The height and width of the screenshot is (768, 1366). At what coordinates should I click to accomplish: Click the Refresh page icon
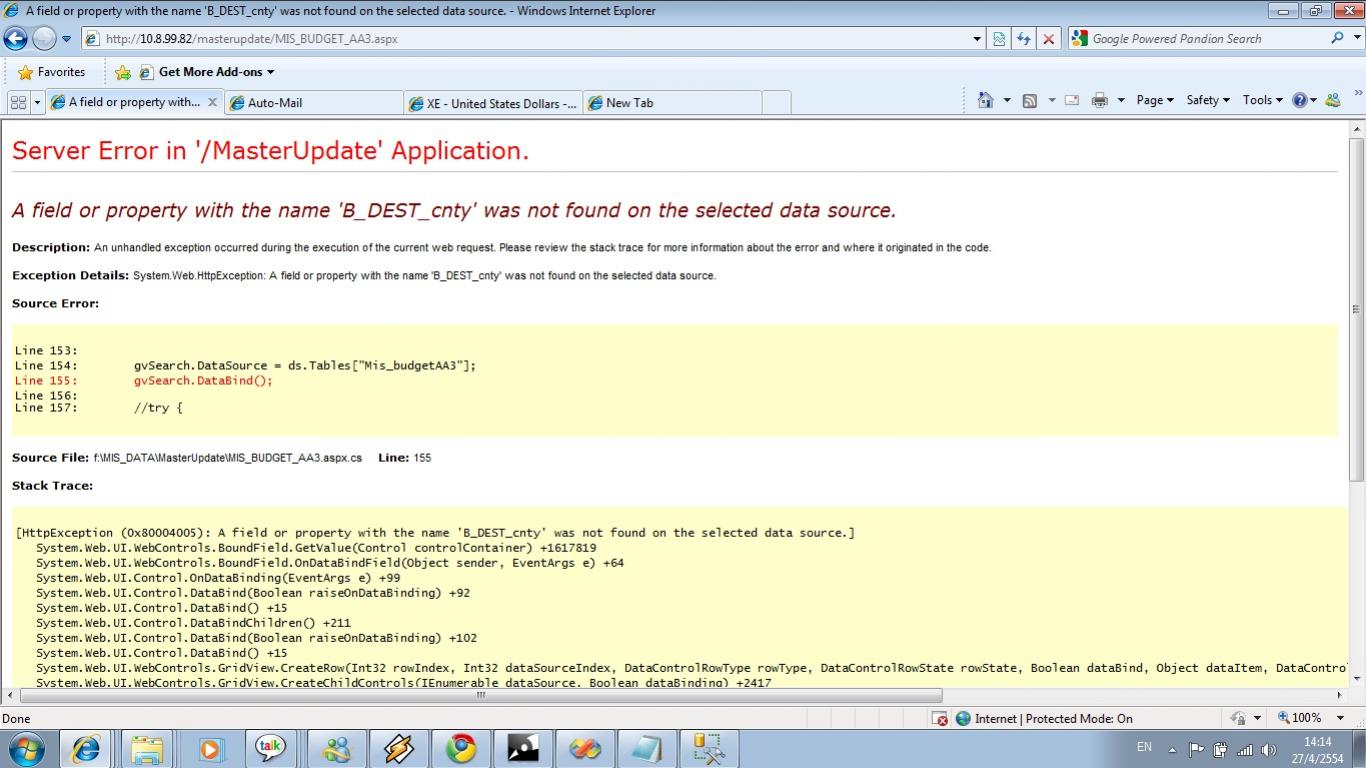pyautogui.click(x=1023, y=39)
